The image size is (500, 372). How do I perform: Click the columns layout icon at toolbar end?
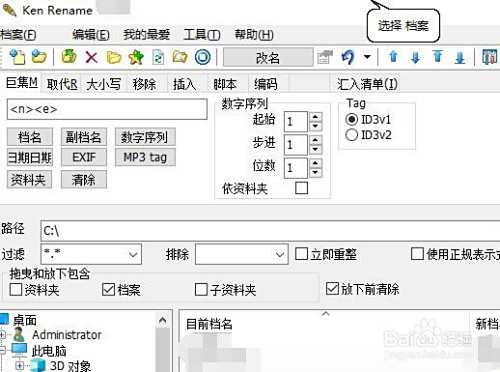(x=489, y=57)
